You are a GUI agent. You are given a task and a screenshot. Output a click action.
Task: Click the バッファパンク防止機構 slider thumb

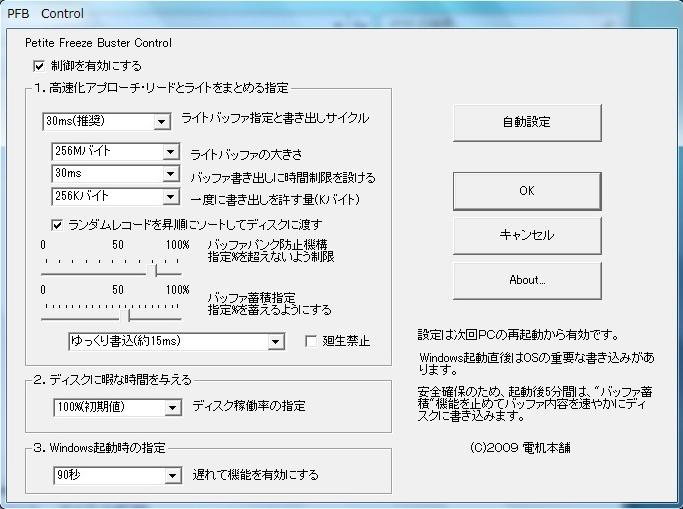tap(152, 271)
